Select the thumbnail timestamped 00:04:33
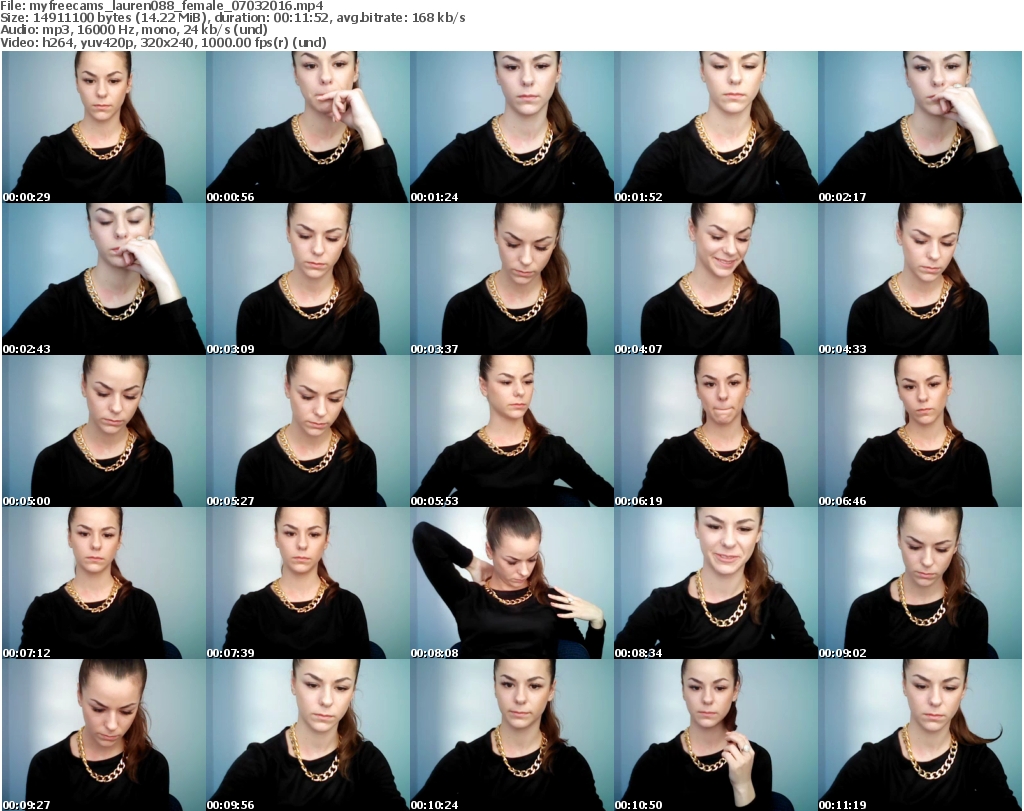Image resolution: width=1024 pixels, height=811 pixels. 920,279
